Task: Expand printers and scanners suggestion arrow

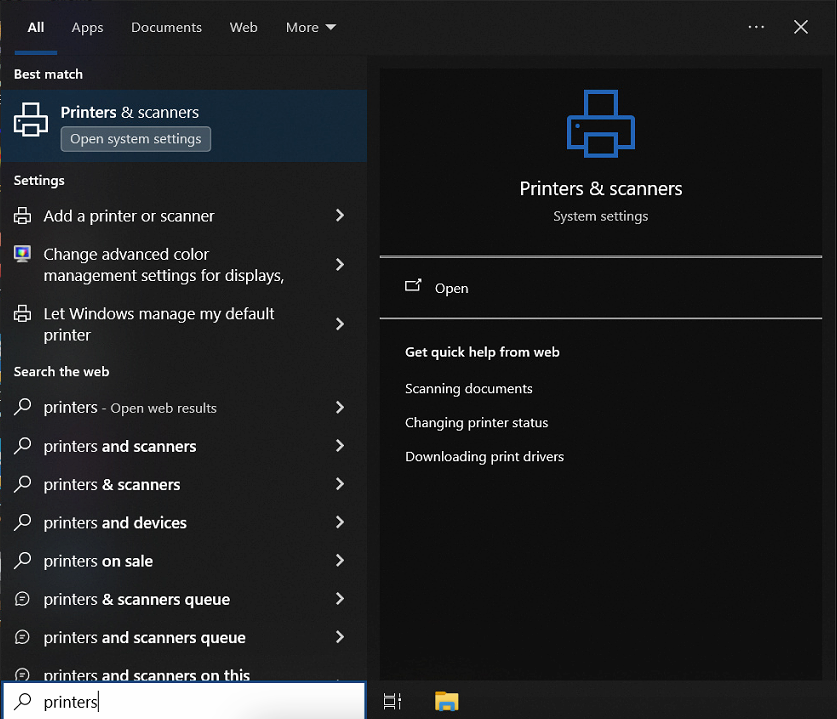Action: [x=340, y=445]
